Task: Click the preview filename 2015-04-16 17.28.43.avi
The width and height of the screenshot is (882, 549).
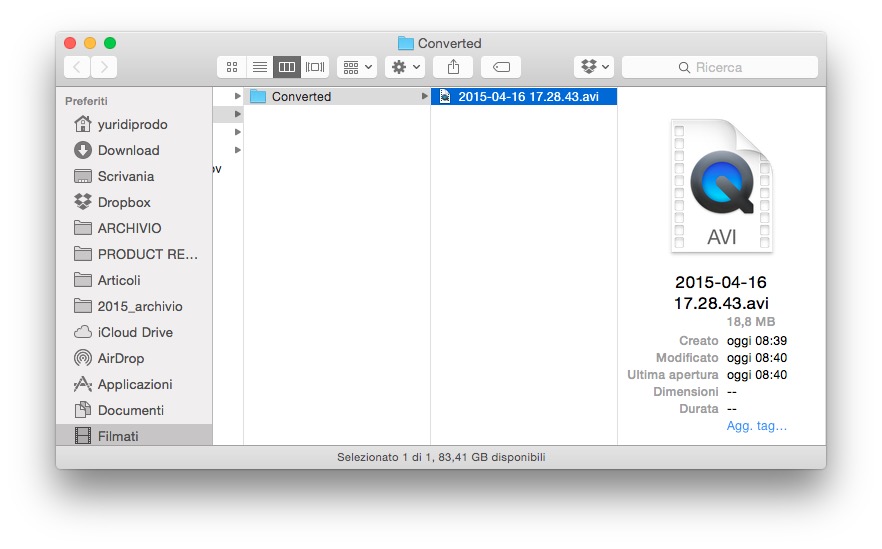Action: point(721,292)
